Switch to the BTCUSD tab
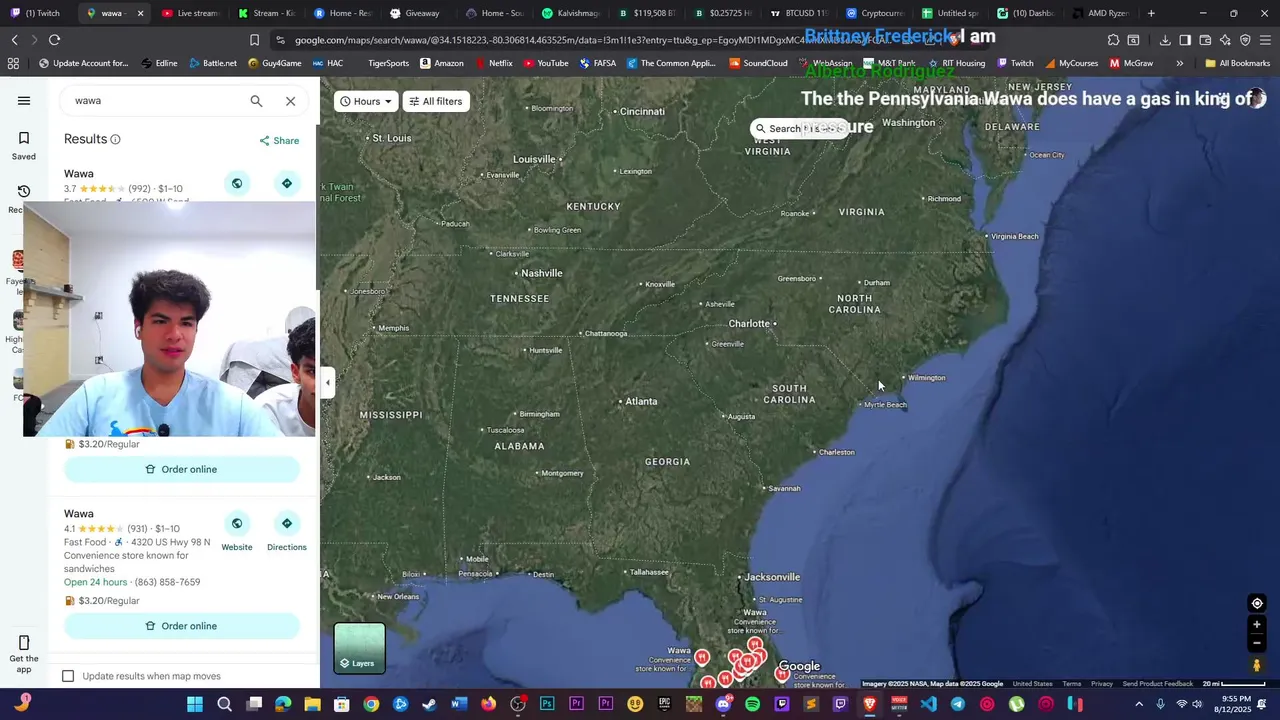This screenshot has width=1280, height=720. point(798,13)
